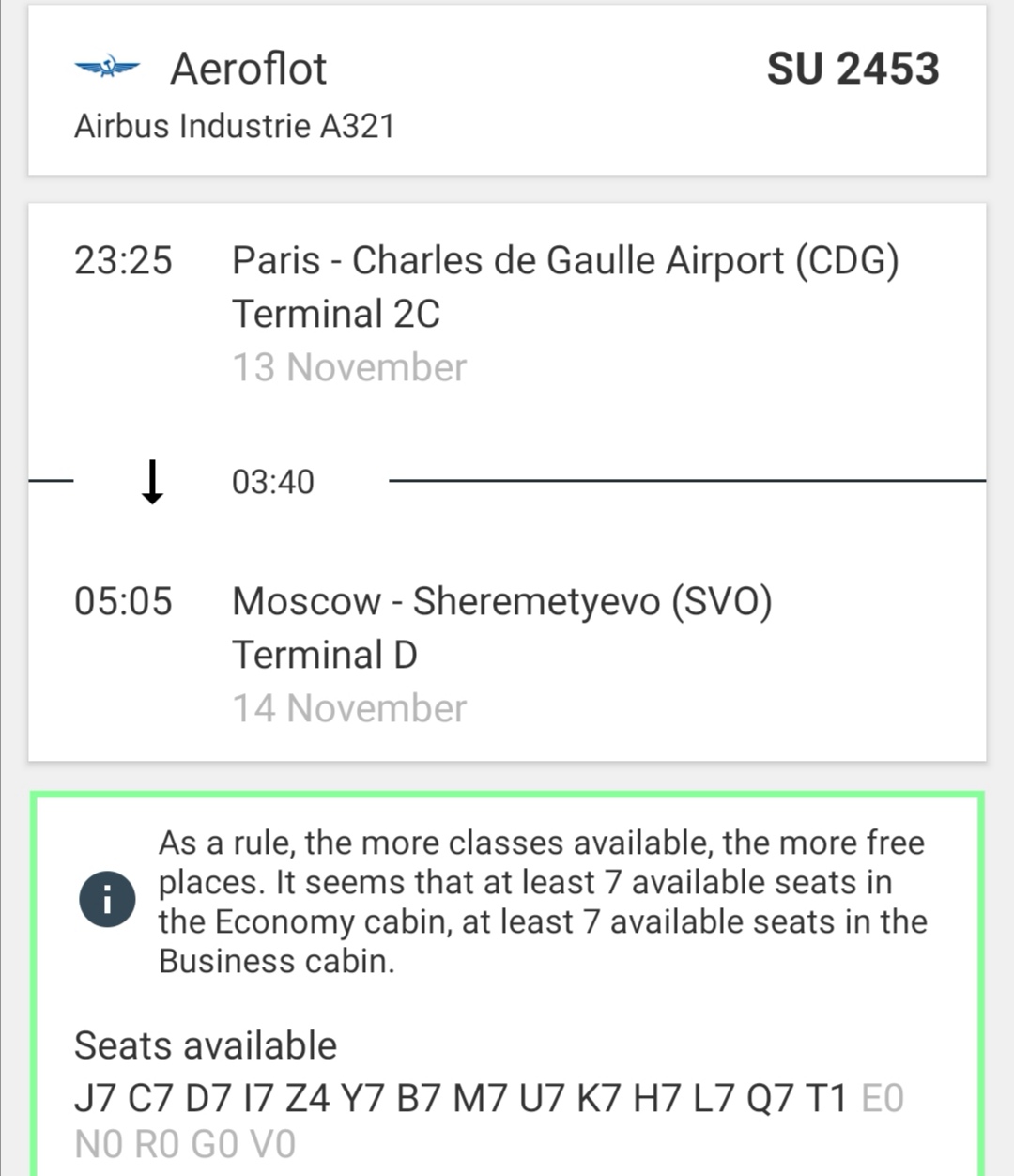Click flight number SU 2453
Image resolution: width=1014 pixels, height=1176 pixels.
pyautogui.click(x=853, y=69)
